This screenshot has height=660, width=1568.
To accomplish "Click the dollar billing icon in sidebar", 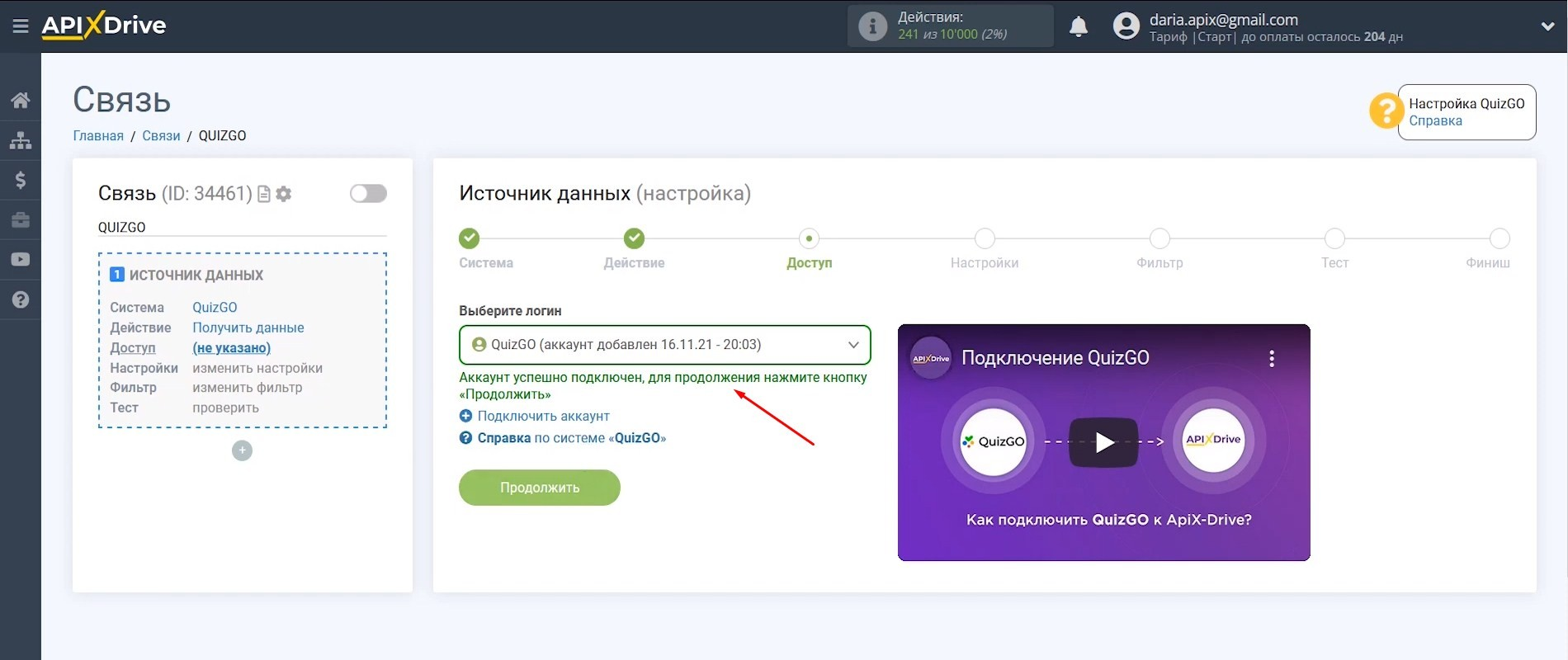I will tap(21, 180).
